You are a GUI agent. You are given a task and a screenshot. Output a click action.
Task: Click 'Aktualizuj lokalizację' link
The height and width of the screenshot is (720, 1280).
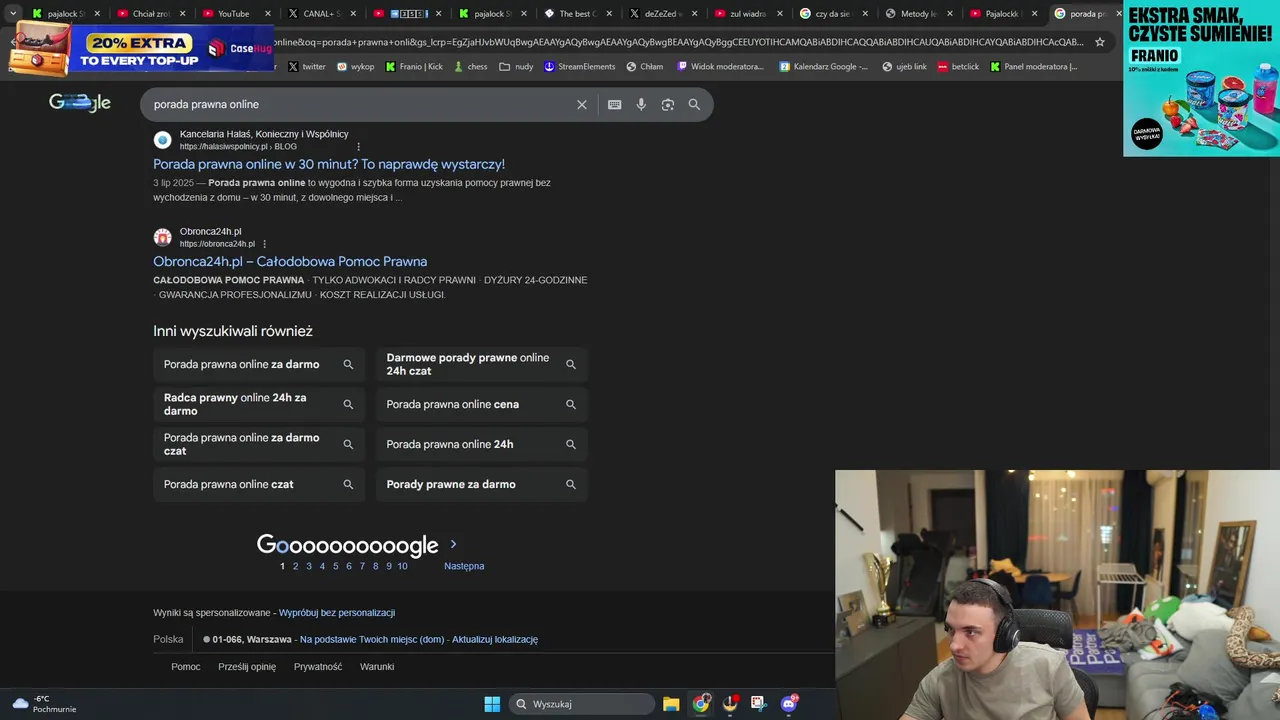click(x=495, y=640)
